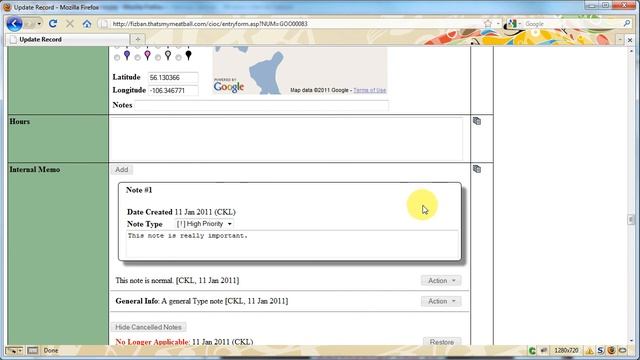The height and width of the screenshot is (360, 640).
Task: Select radio button beside the blue map pin
Action: tap(117, 58)
